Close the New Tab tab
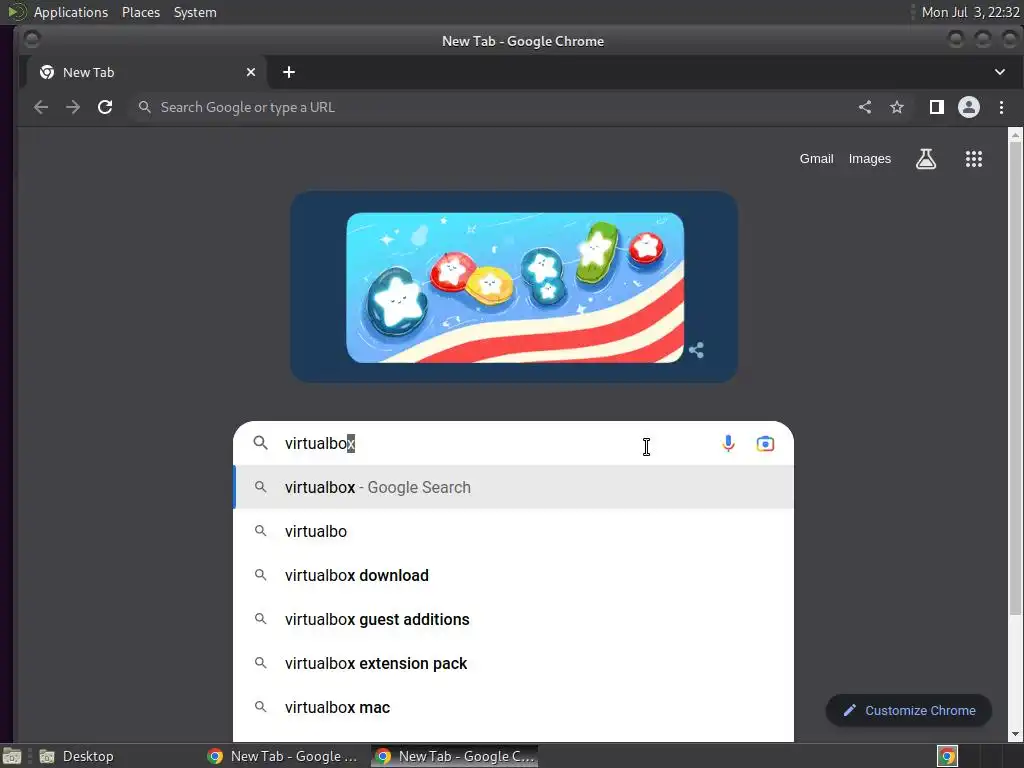Viewport: 1024px width, 768px height. [x=251, y=72]
